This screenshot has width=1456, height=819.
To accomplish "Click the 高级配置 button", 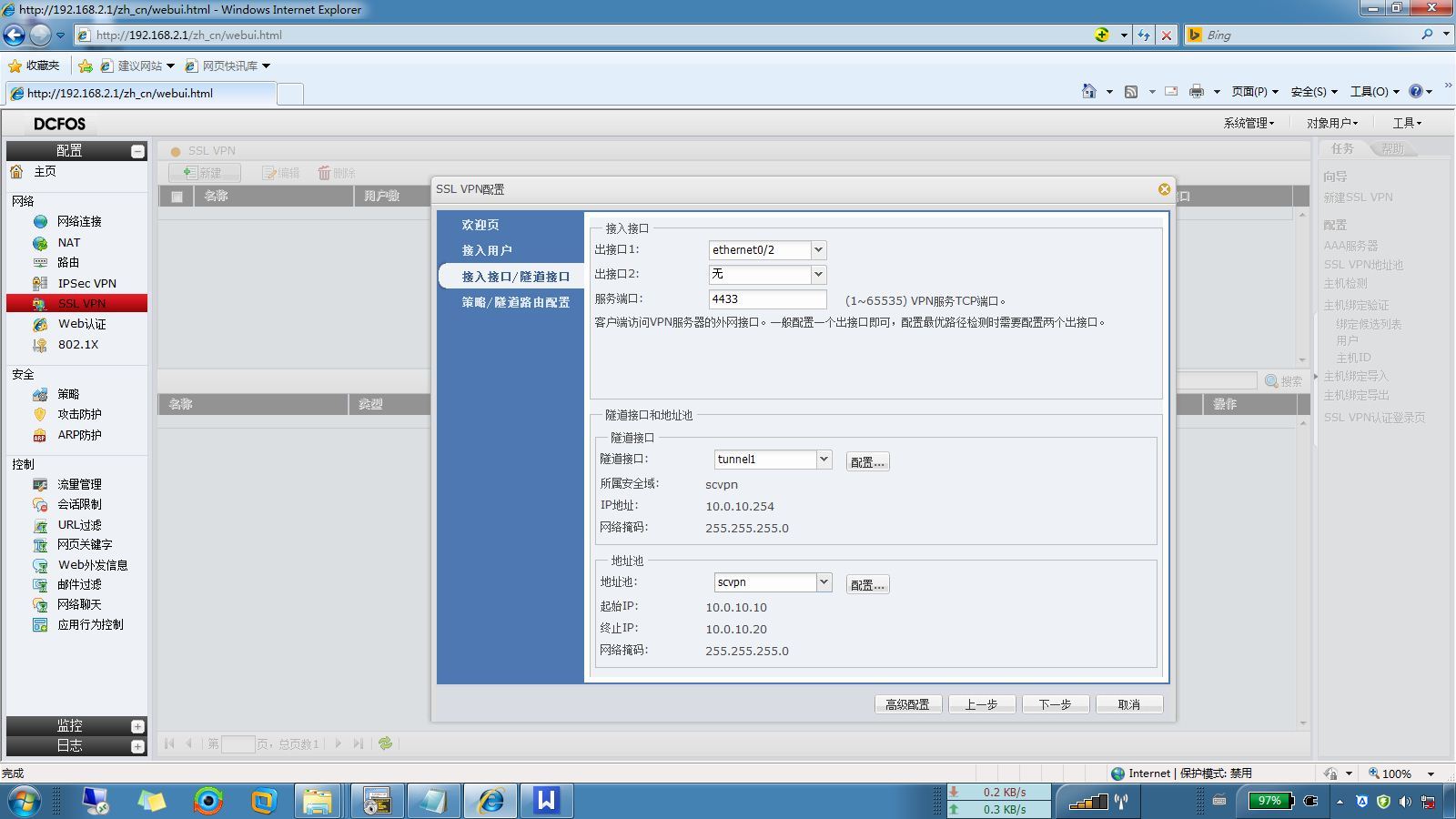I will click(907, 704).
